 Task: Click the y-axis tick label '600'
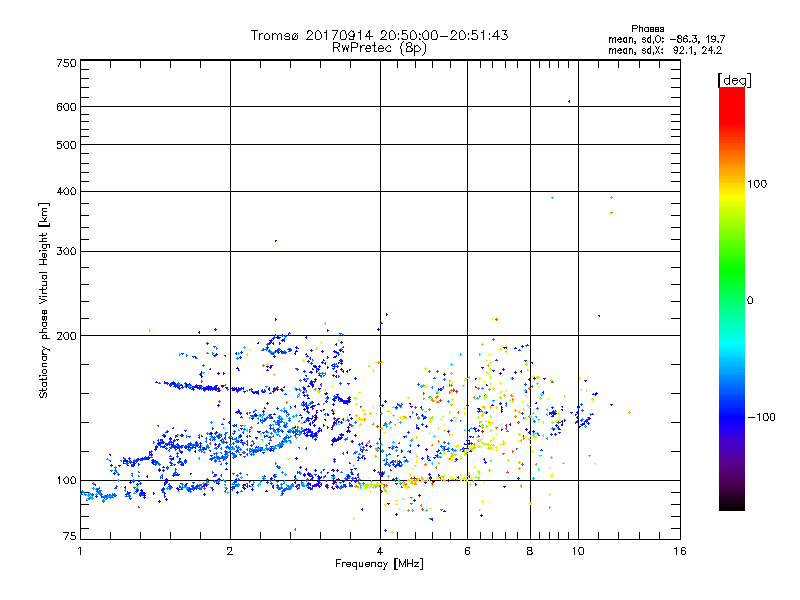(x=66, y=107)
